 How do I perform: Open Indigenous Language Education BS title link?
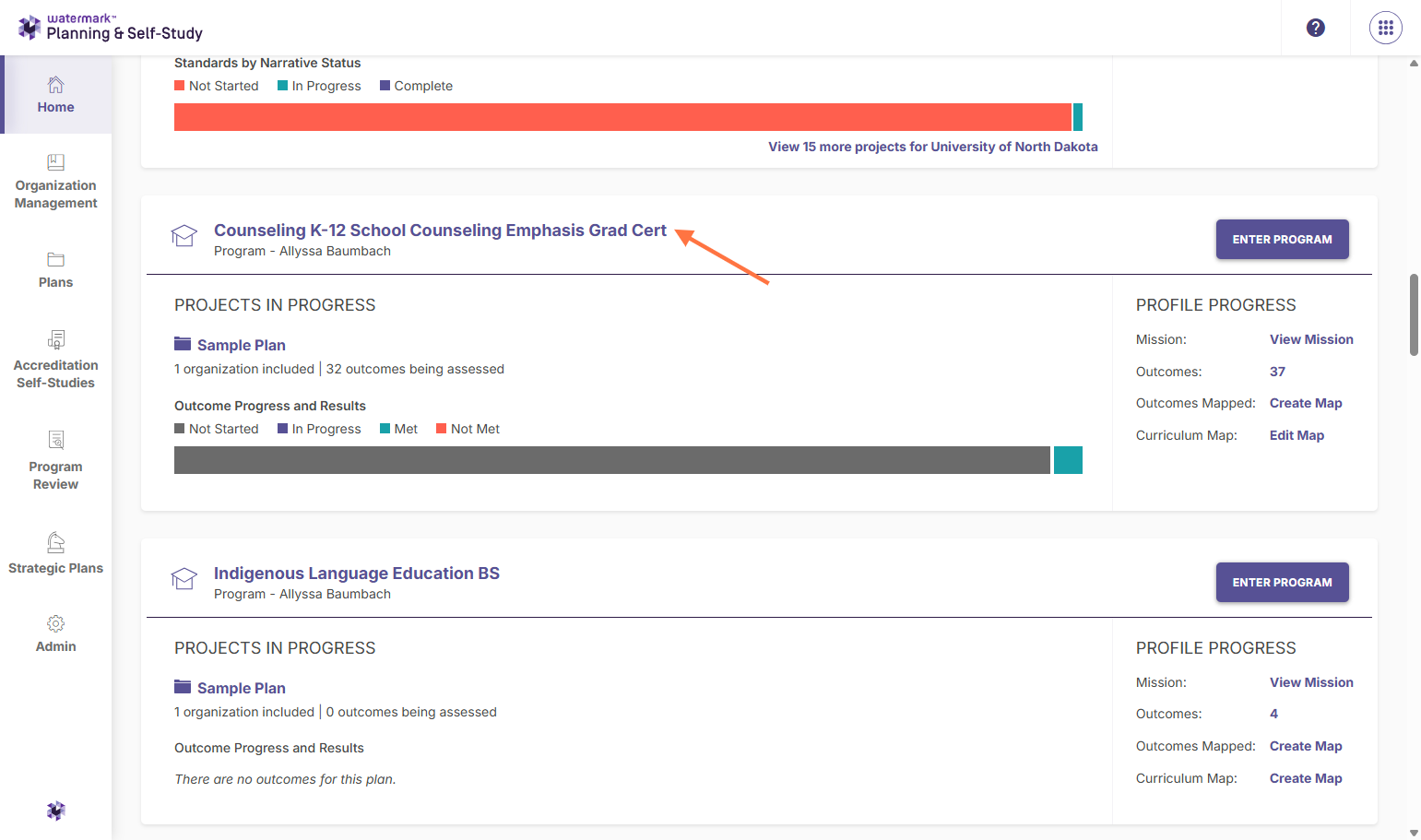tap(357, 574)
